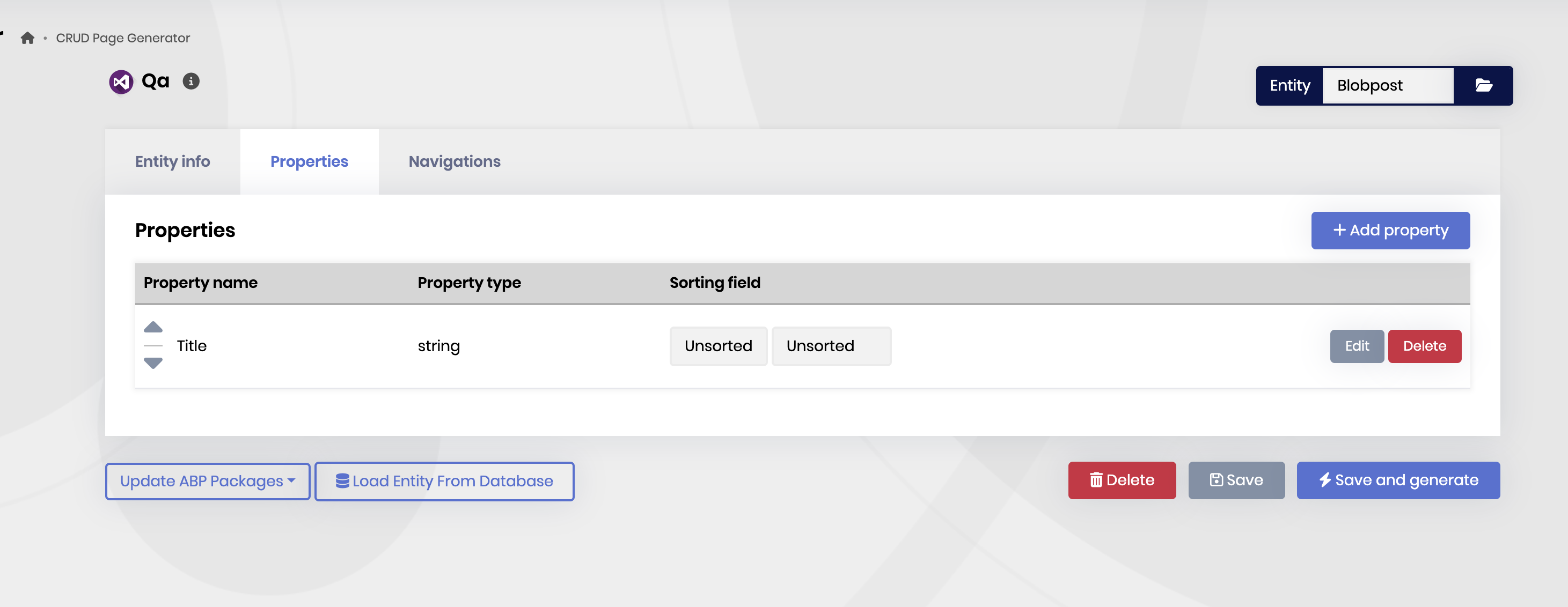The image size is (1568, 607).
Task: Click the info icon next to Qa
Action: [x=191, y=82]
